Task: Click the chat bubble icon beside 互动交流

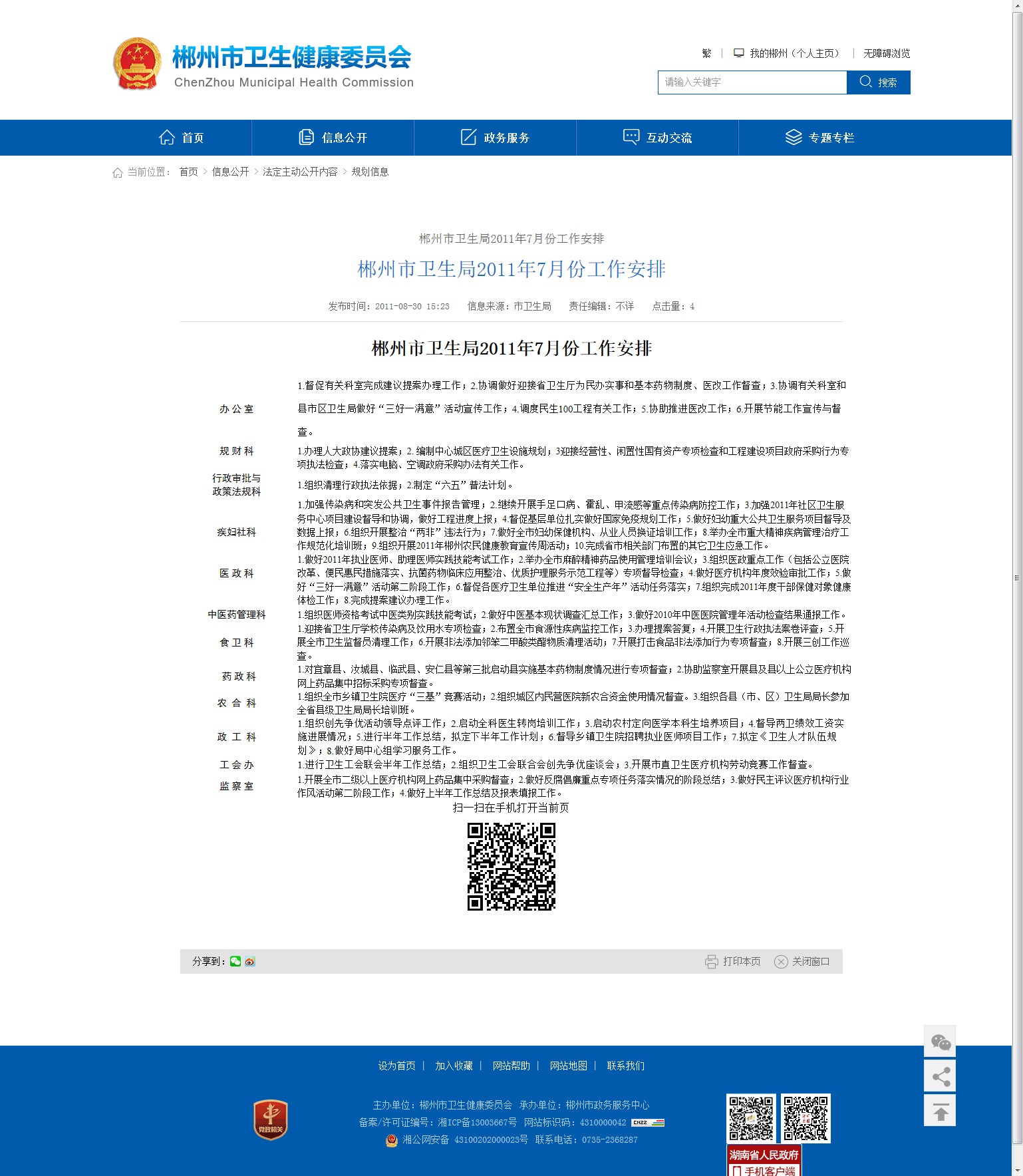Action: [631, 137]
